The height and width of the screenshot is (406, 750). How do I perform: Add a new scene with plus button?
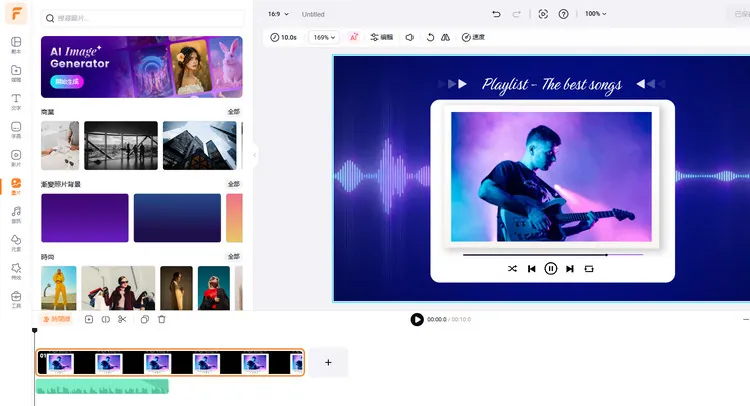(x=328, y=362)
